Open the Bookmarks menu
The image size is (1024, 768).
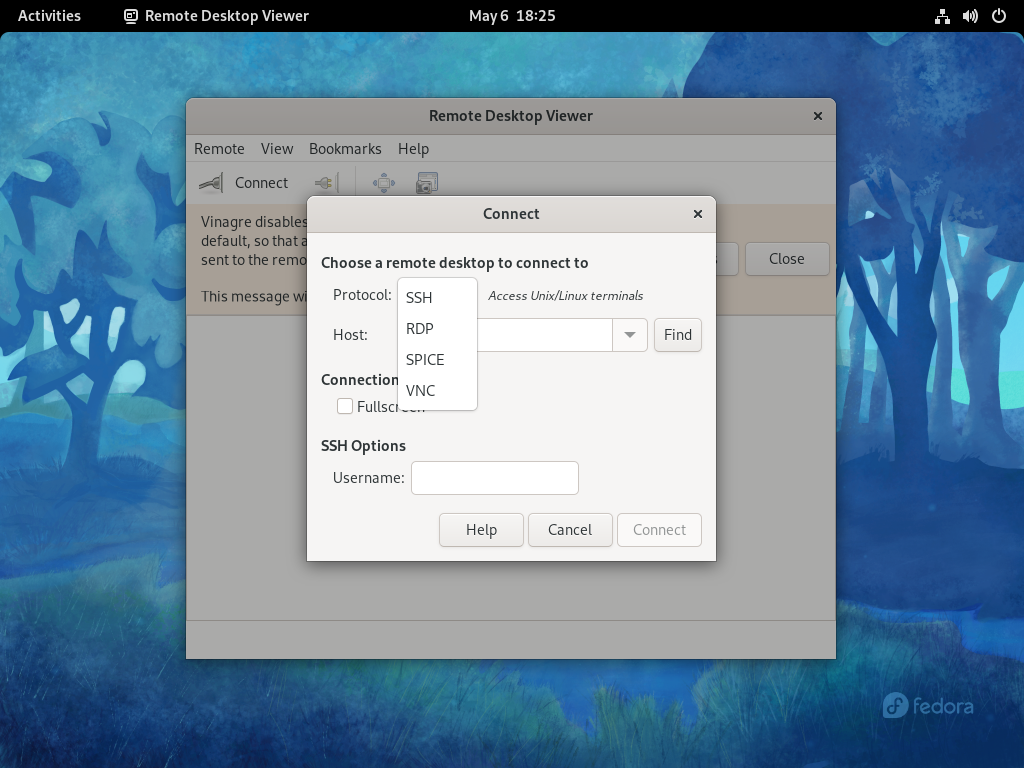345,149
